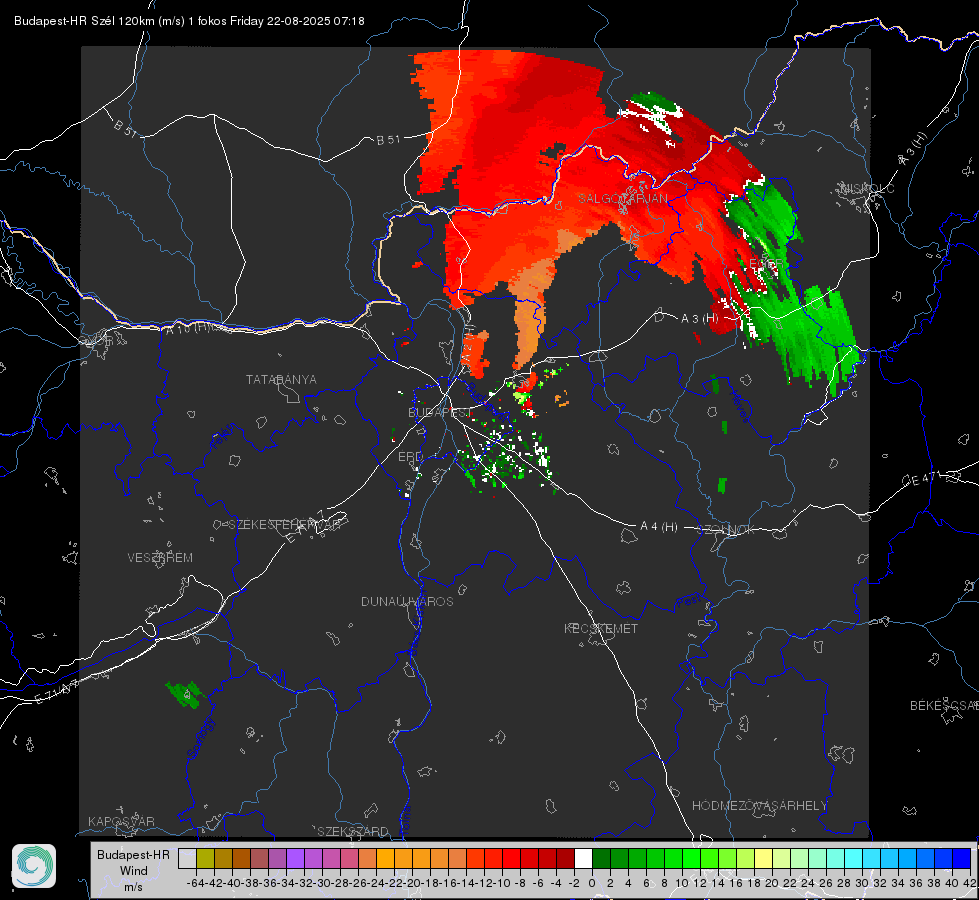Click the EGER city label

(x=765, y=264)
